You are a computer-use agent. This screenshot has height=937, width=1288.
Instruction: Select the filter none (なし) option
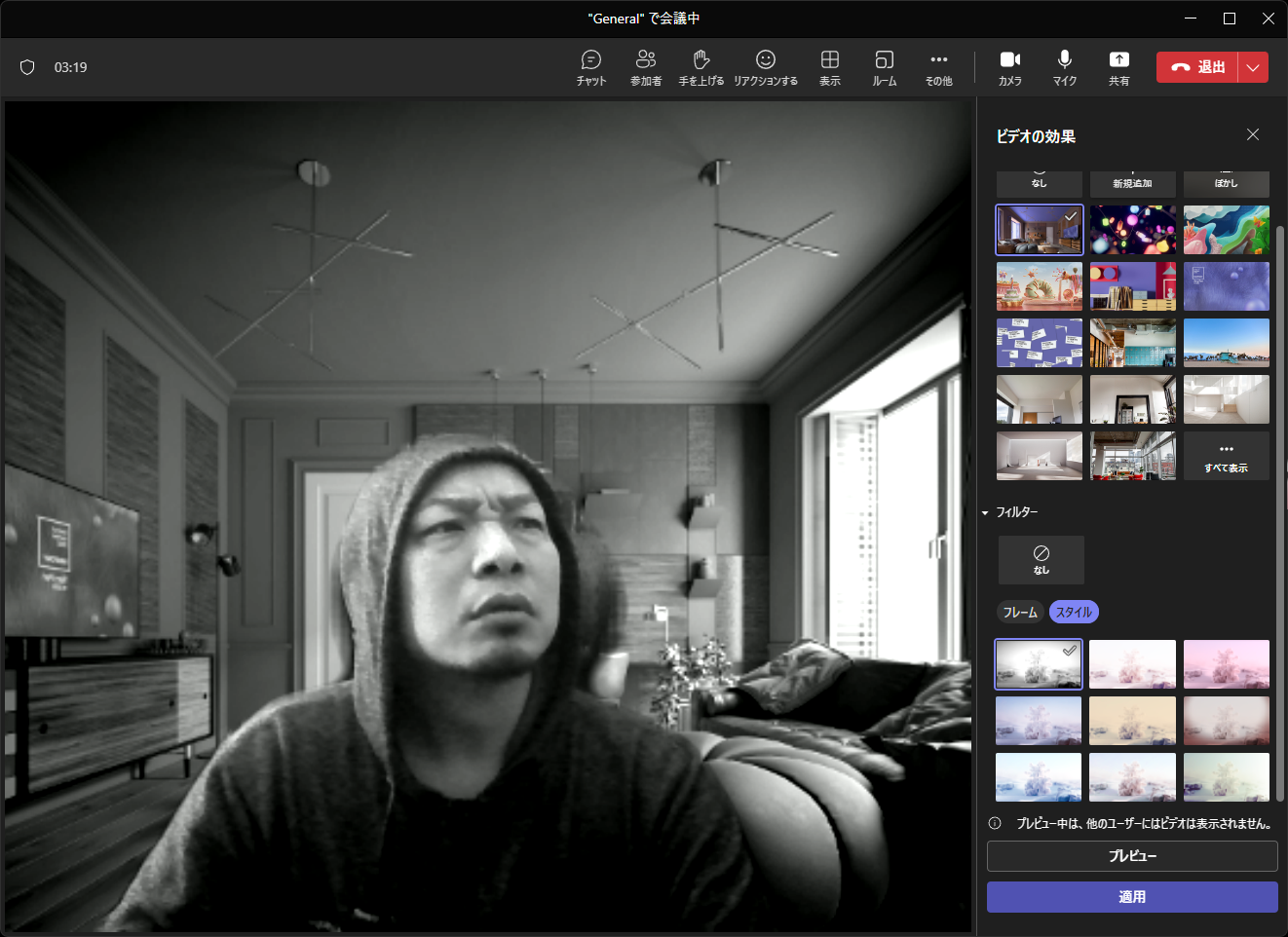coord(1041,559)
